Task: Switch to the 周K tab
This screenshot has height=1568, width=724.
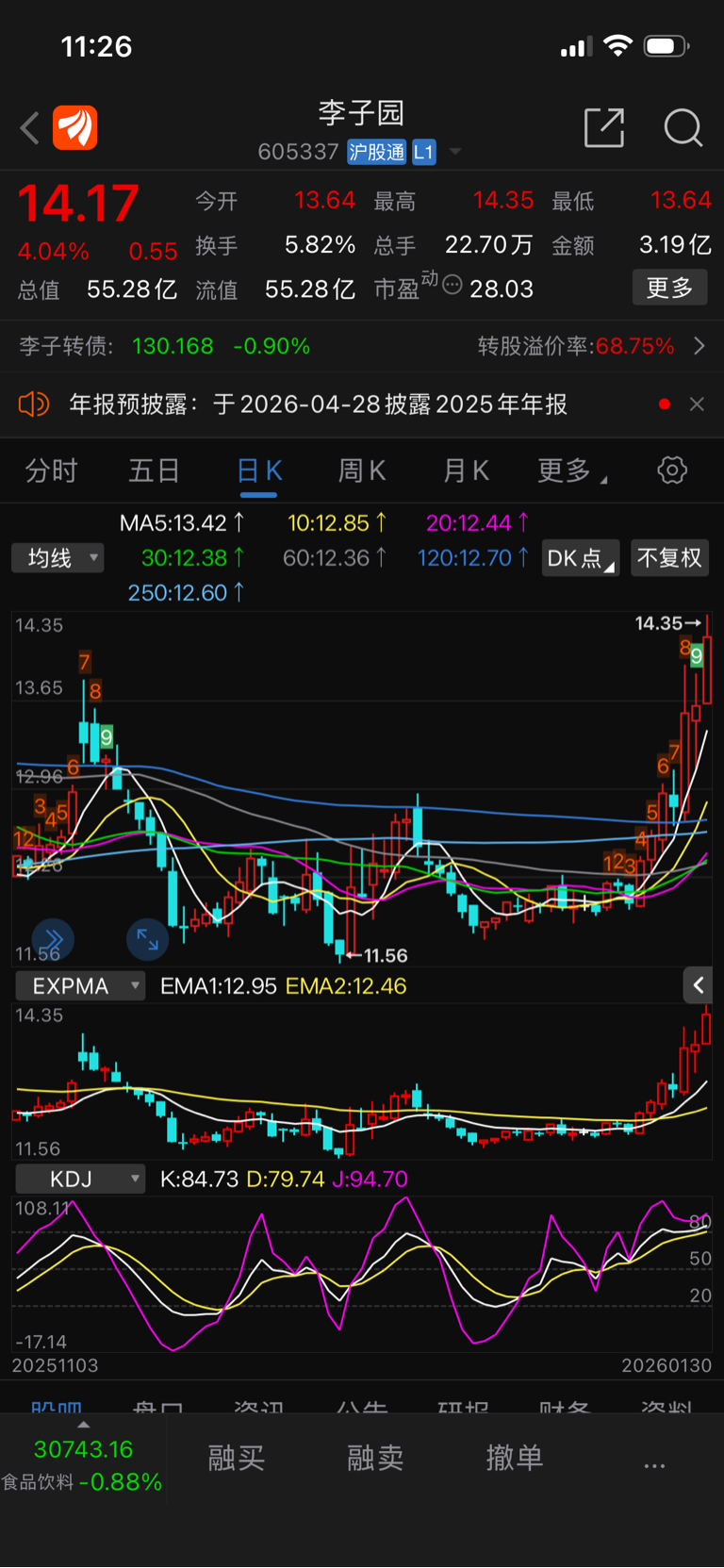Action: [x=362, y=470]
